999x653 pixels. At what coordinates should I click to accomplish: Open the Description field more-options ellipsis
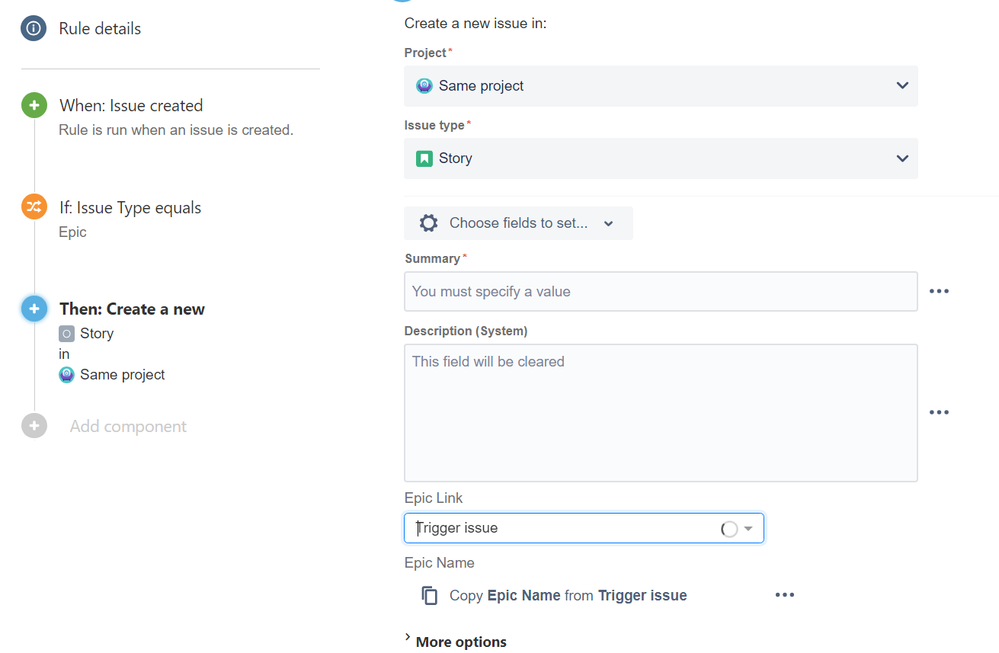[939, 412]
